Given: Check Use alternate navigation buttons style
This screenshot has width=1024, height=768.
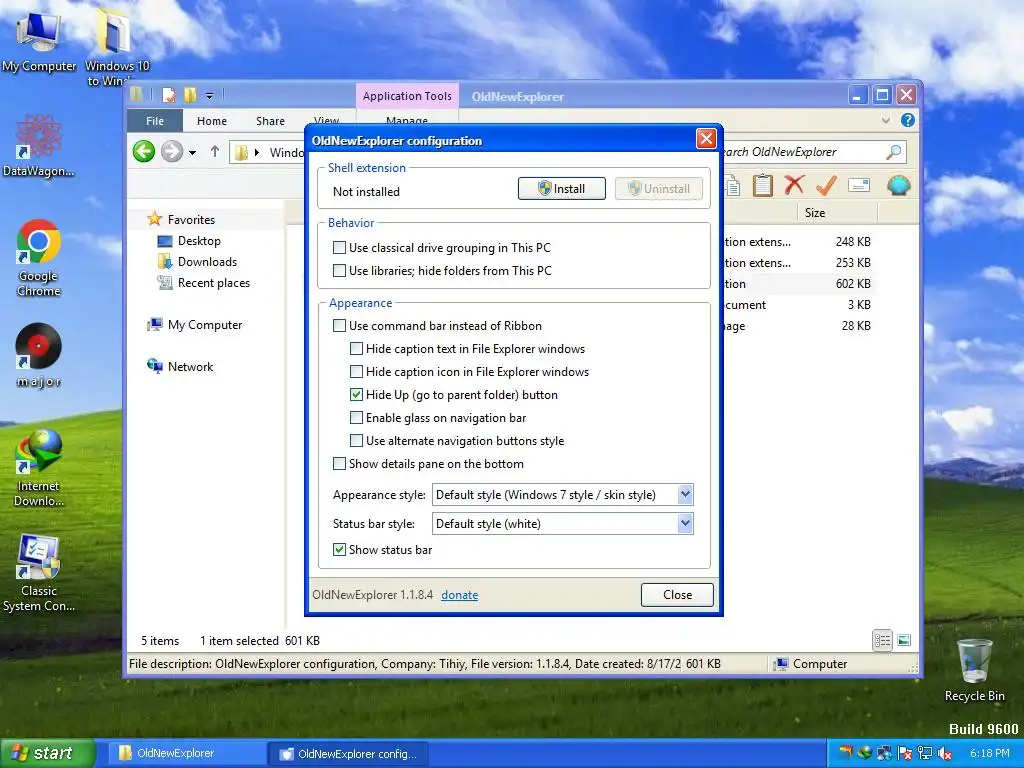Looking at the screenshot, I should tap(356, 441).
